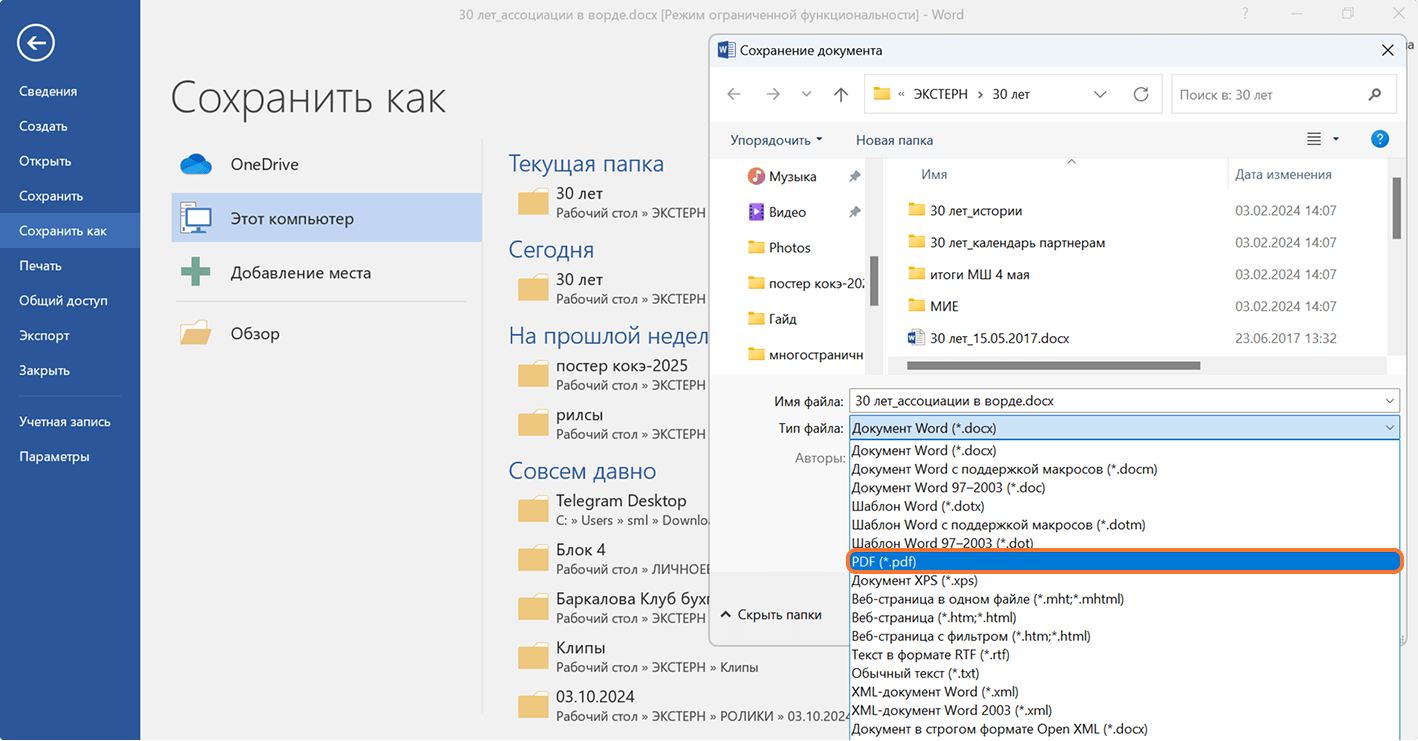
Task: Choose 'Шаблон Word (*.dotx)' file type
Action: (1124, 506)
